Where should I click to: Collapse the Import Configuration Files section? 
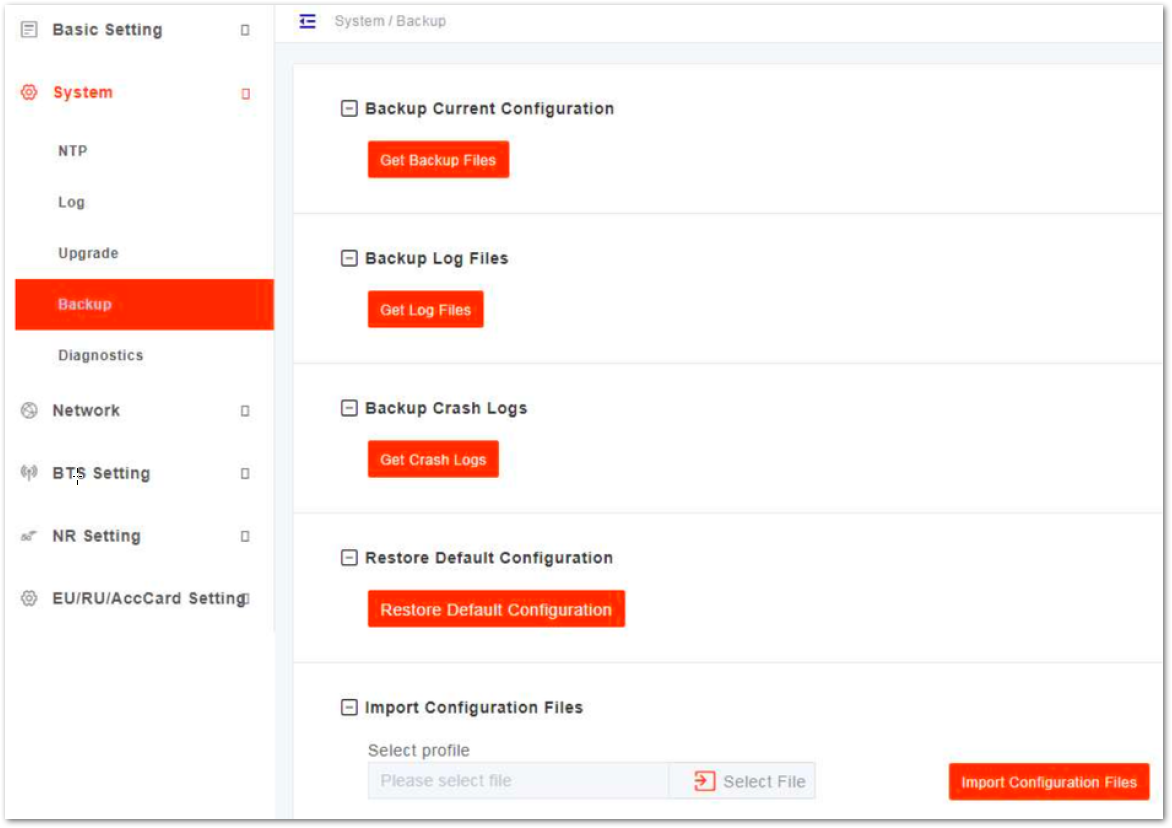coord(349,707)
